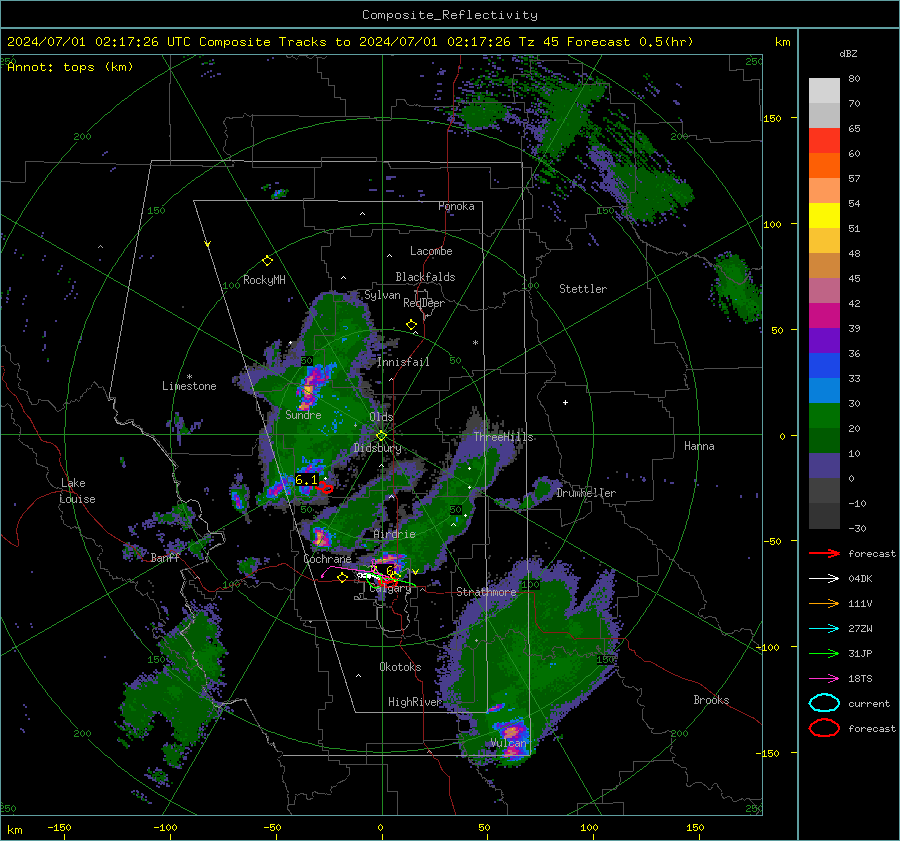Click the RockyMH label
Viewport: 900px width, 841px height.
[264, 280]
